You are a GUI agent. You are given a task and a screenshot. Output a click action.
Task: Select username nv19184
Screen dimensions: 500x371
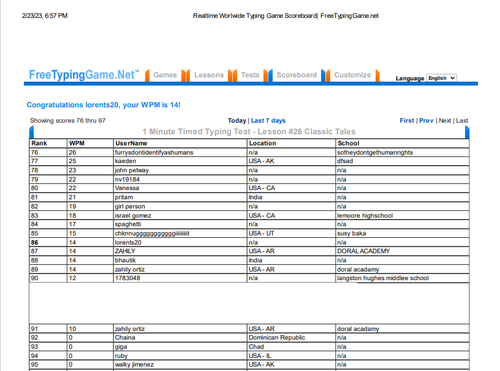coord(127,179)
